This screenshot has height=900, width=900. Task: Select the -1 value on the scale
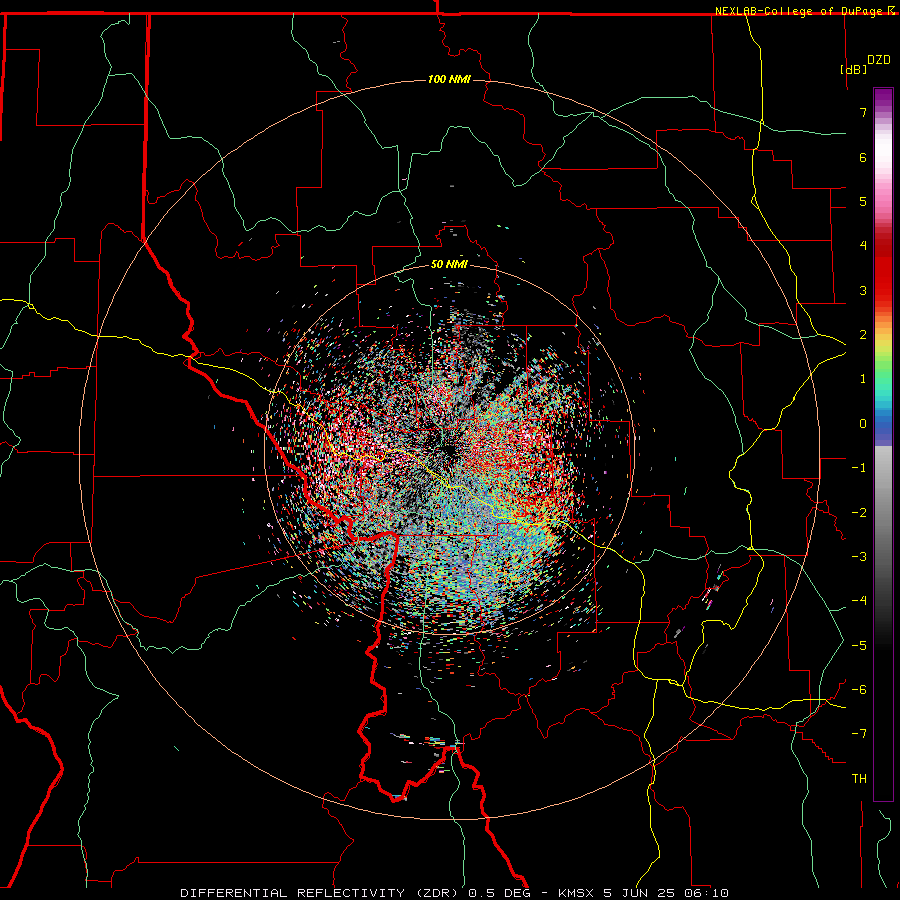point(859,468)
